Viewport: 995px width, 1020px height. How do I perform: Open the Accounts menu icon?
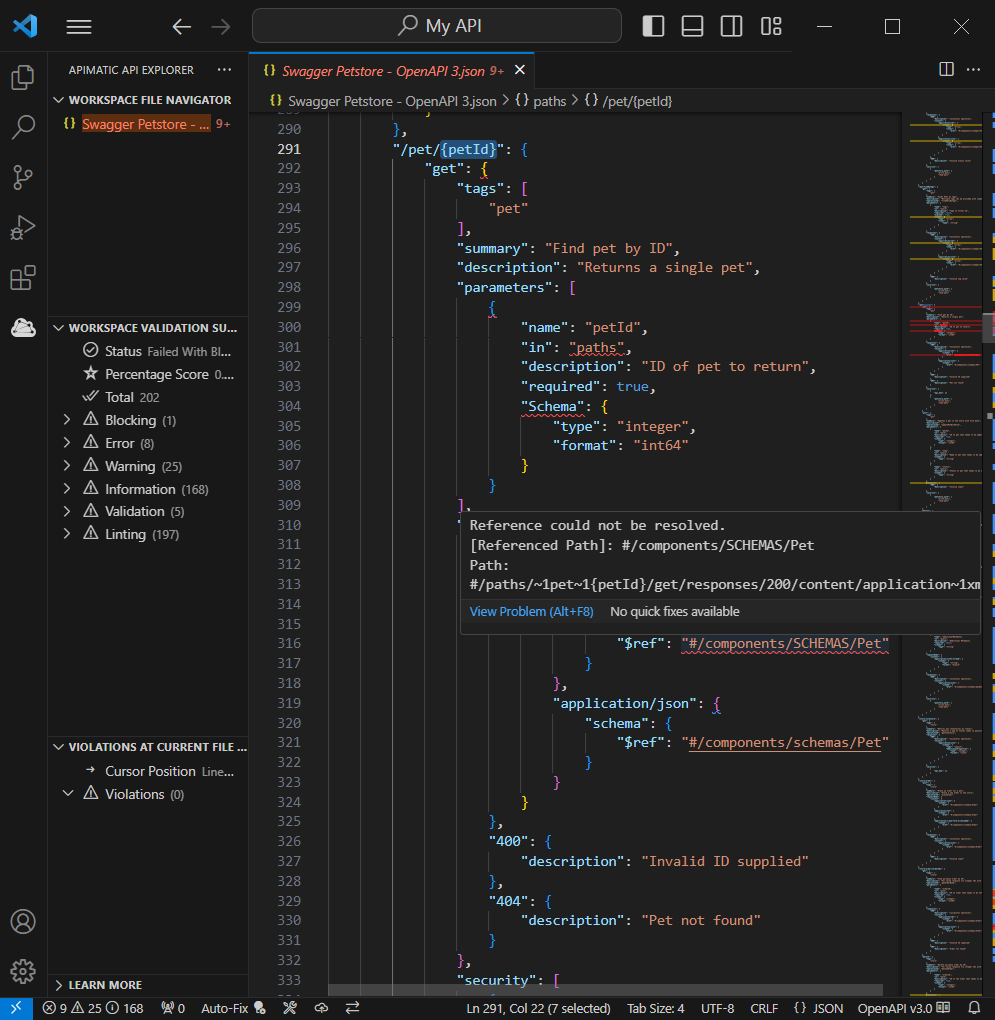point(23,921)
